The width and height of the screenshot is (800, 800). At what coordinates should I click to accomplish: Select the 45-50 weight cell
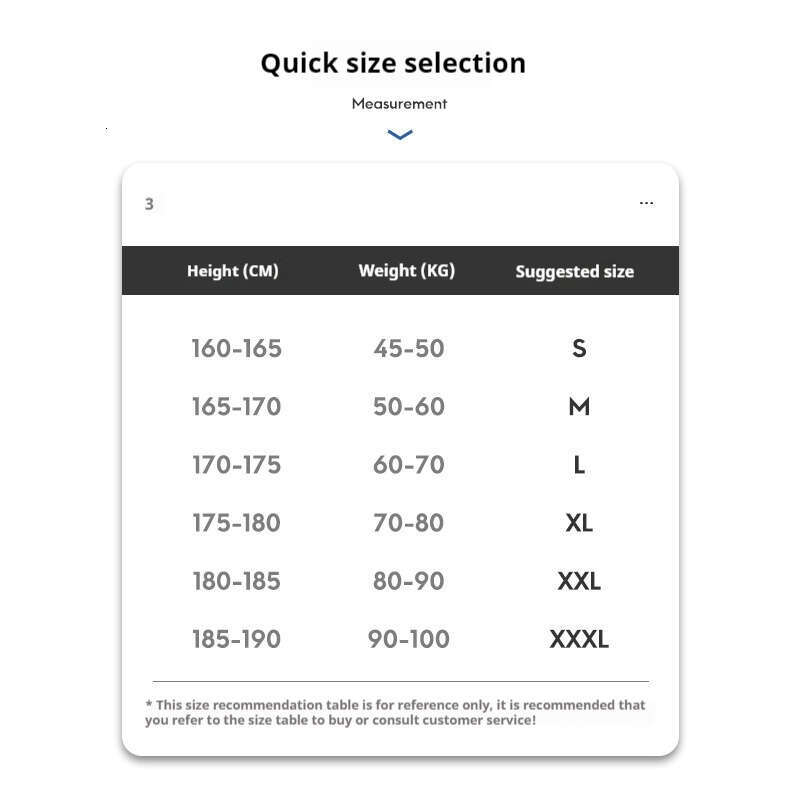[409, 349]
